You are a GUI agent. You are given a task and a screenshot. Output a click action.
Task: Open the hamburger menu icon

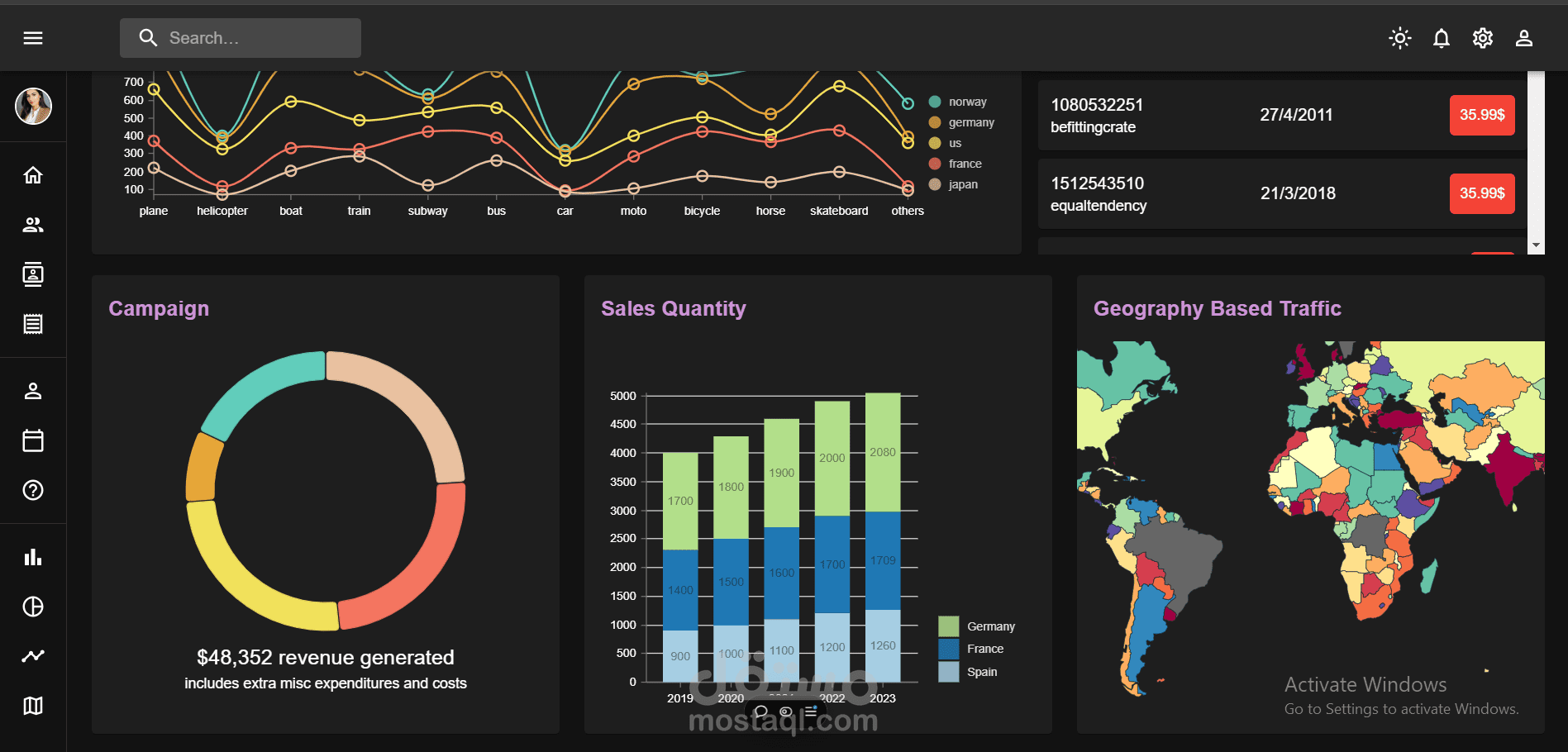pyautogui.click(x=33, y=38)
